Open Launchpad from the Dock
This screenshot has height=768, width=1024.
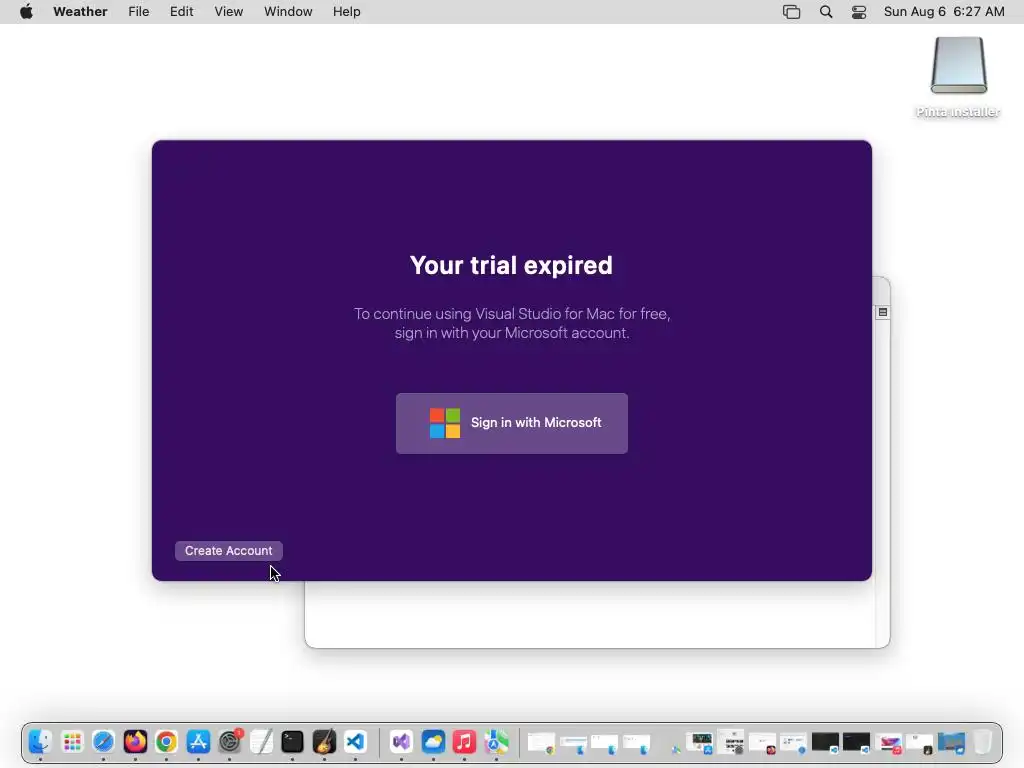(x=72, y=742)
